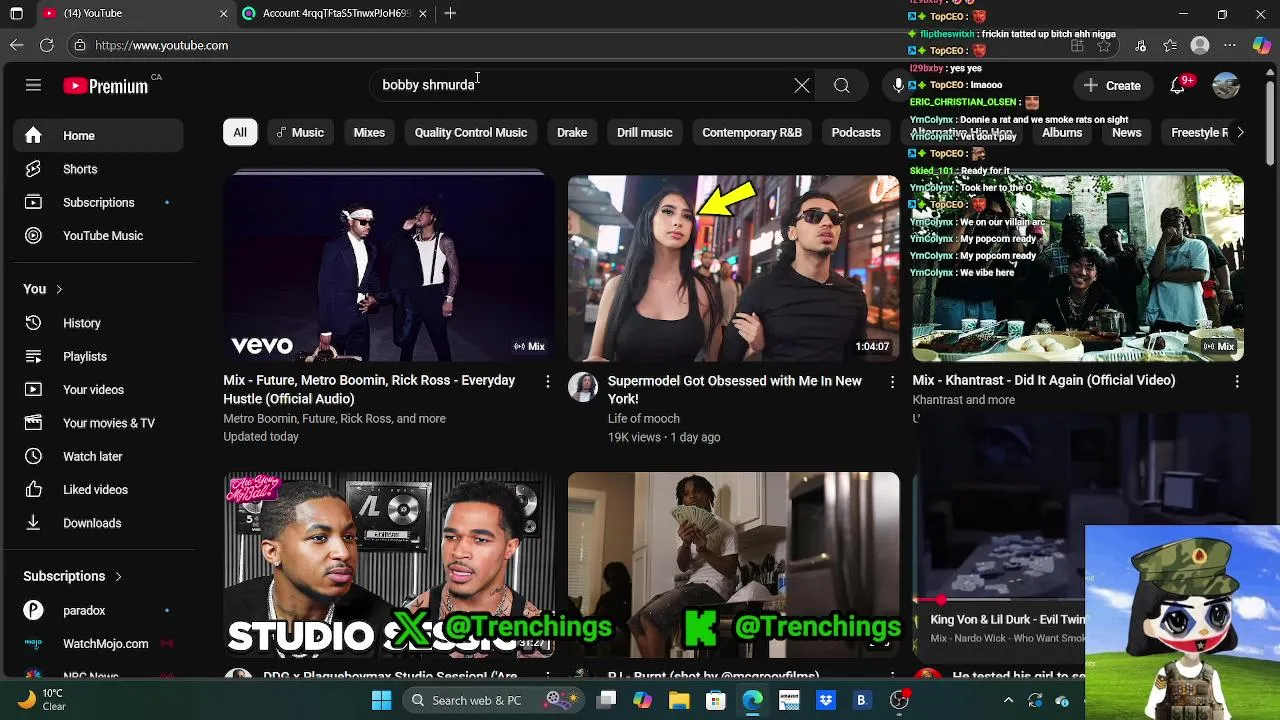Screen dimensions: 1280x720
Task: Go back with the browser back arrow
Action: (17, 45)
